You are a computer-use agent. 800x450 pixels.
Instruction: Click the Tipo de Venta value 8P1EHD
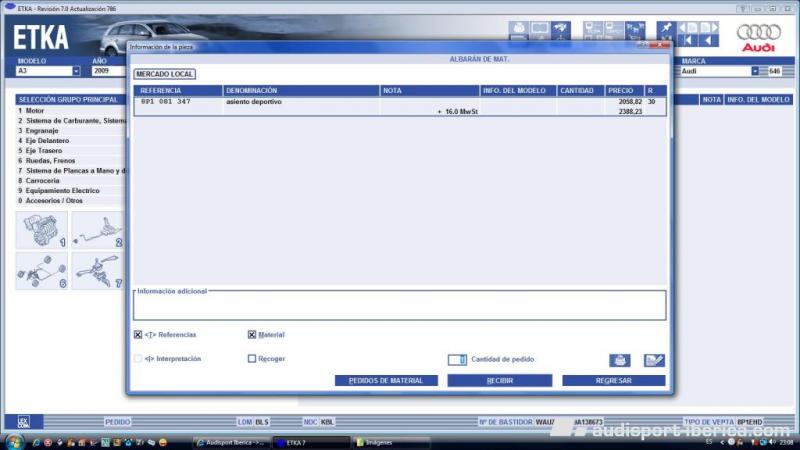tap(749, 422)
